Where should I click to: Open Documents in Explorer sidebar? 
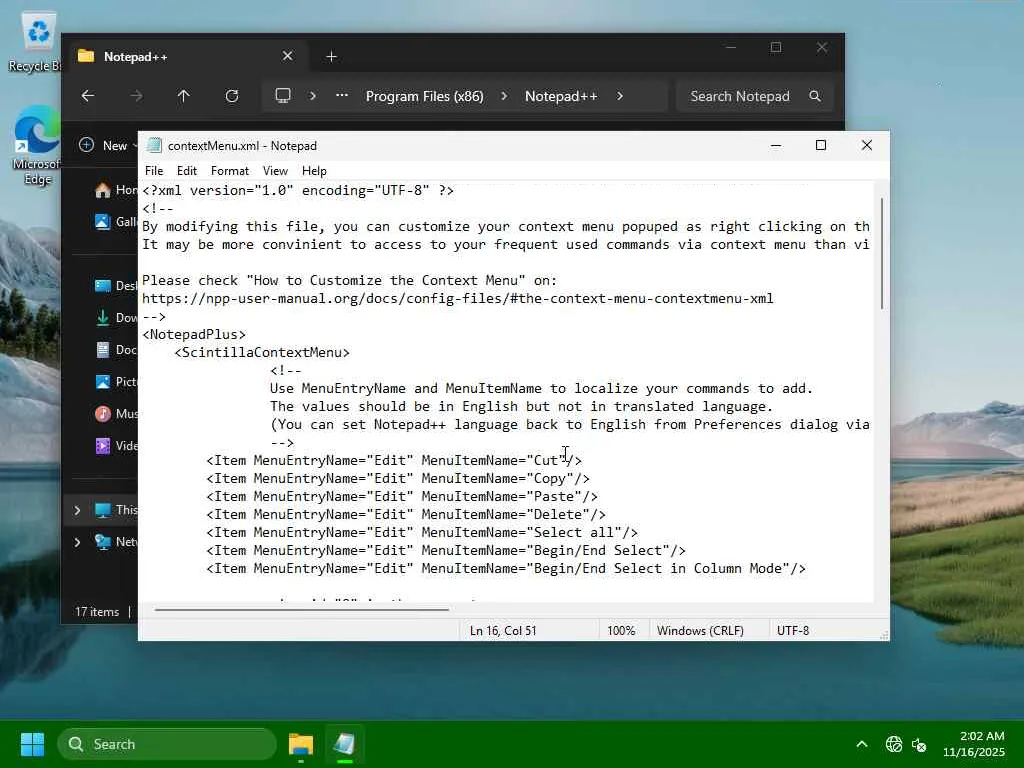116,349
